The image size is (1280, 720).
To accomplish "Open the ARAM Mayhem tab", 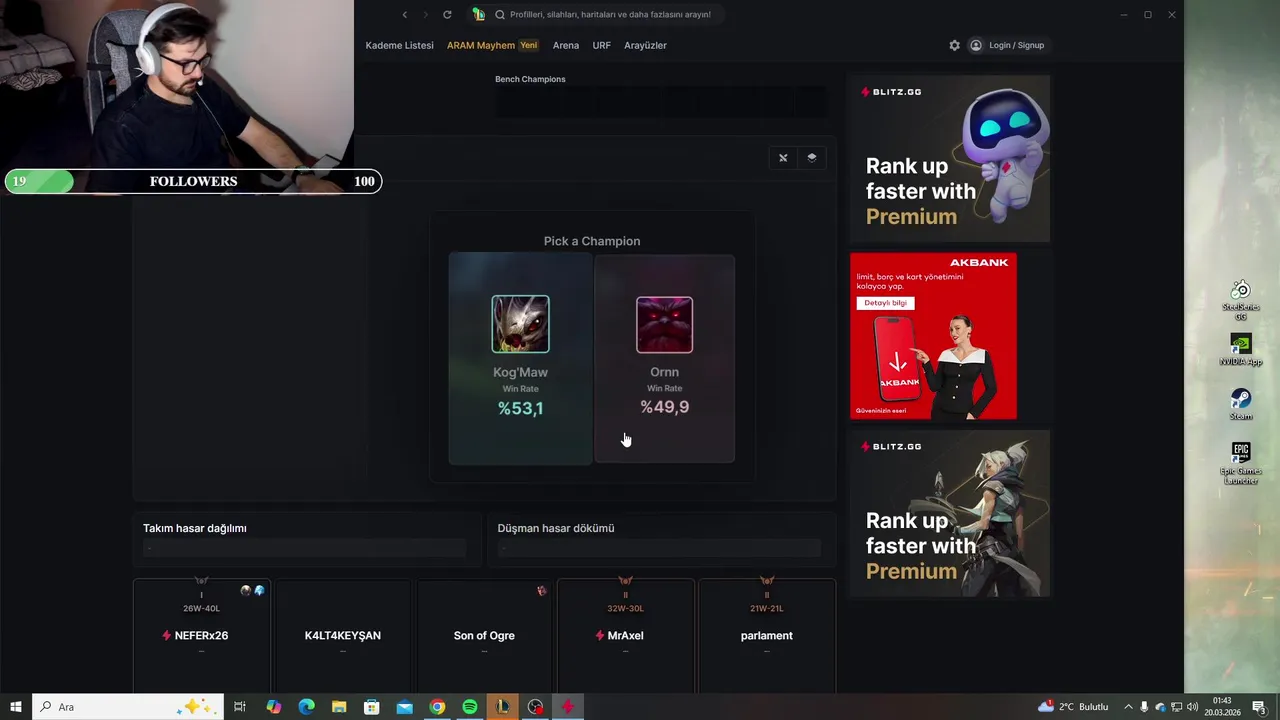I will click(492, 45).
